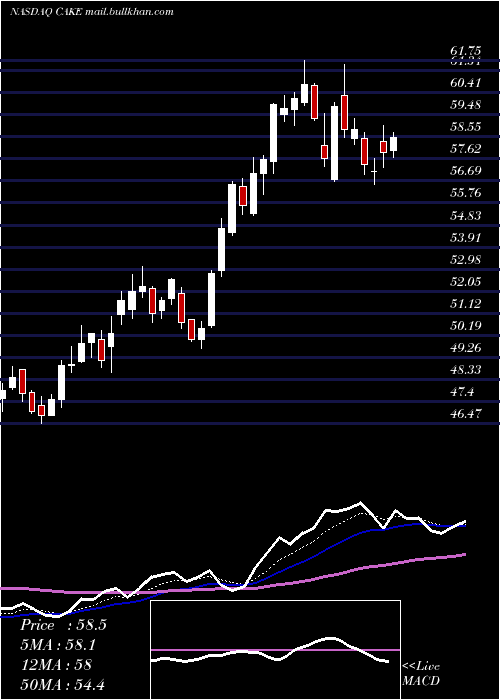Click the 5MA : 58.1 readout
This screenshot has width=500, height=700.
[58, 645]
